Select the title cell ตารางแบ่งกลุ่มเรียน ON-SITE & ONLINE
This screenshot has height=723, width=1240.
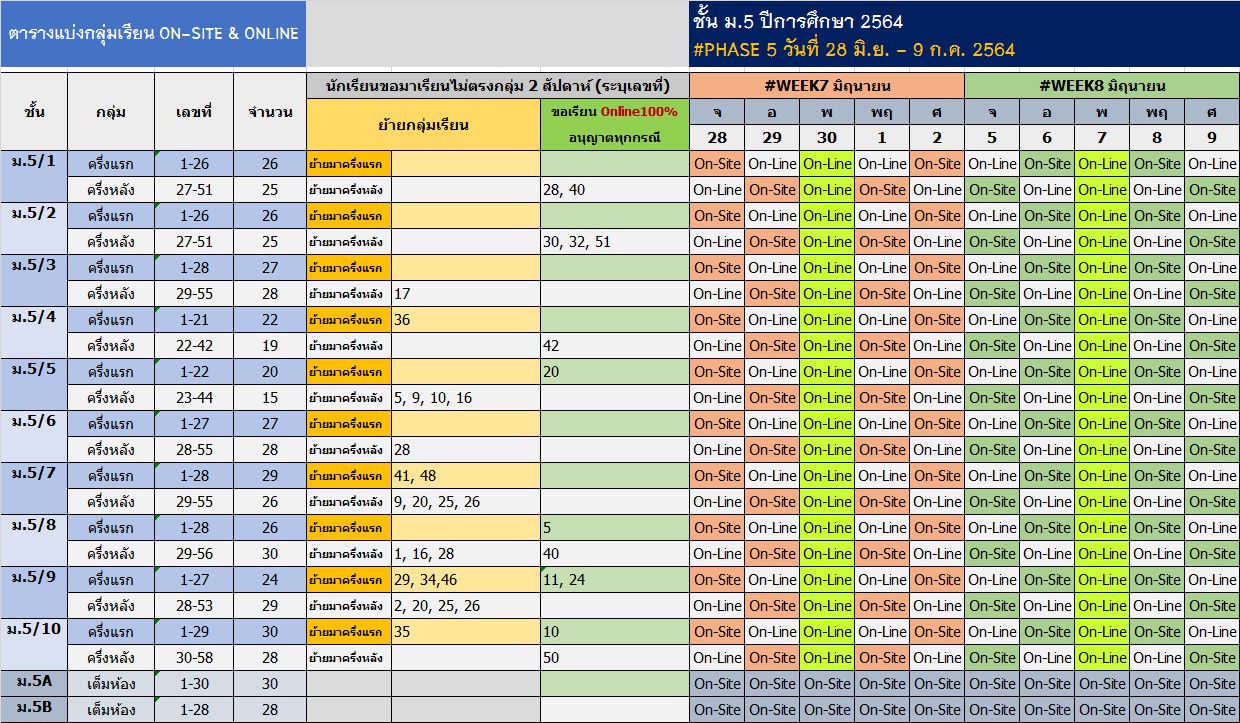pyautogui.click(x=153, y=34)
